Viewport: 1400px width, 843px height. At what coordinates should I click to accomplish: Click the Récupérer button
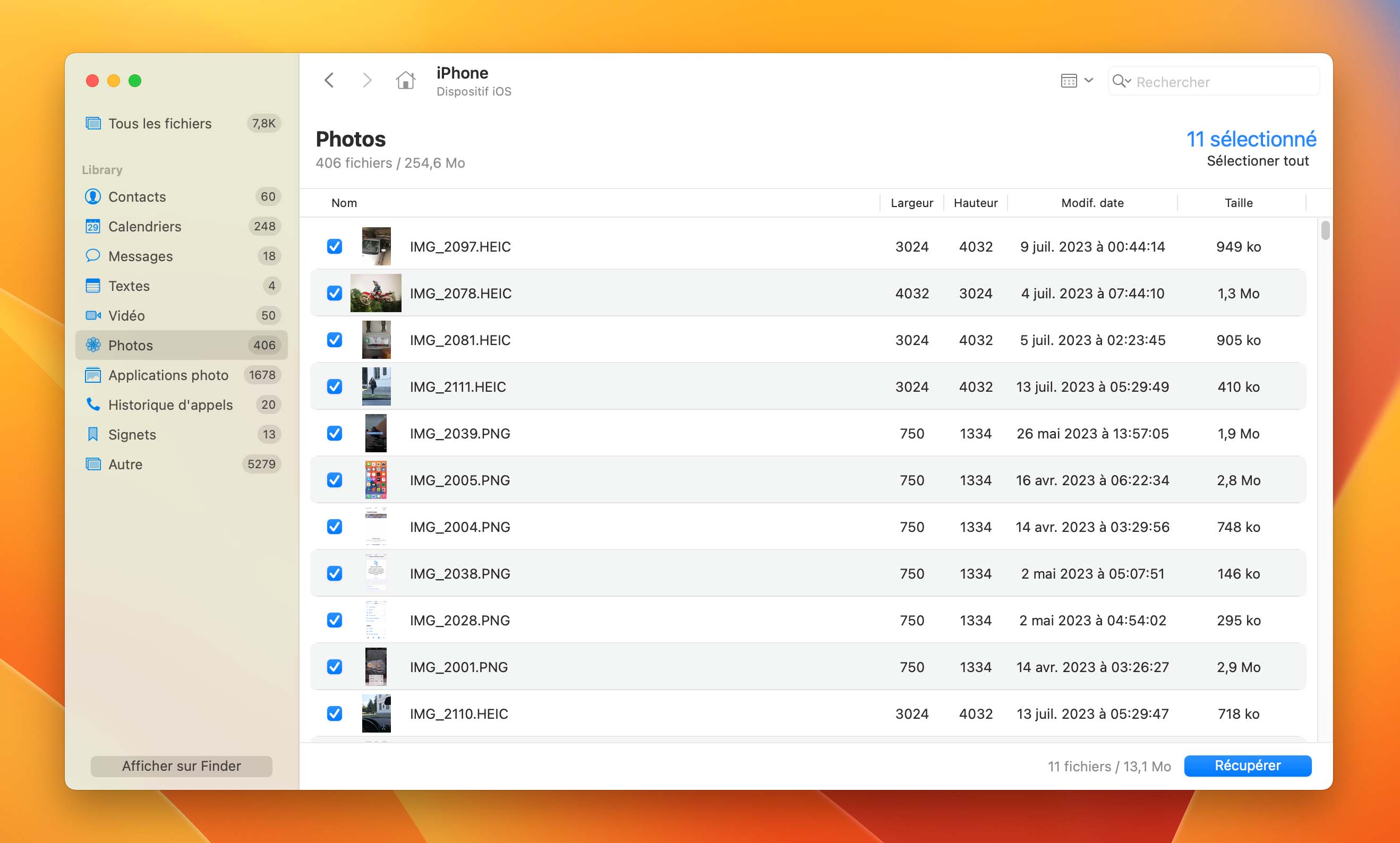[1248, 765]
